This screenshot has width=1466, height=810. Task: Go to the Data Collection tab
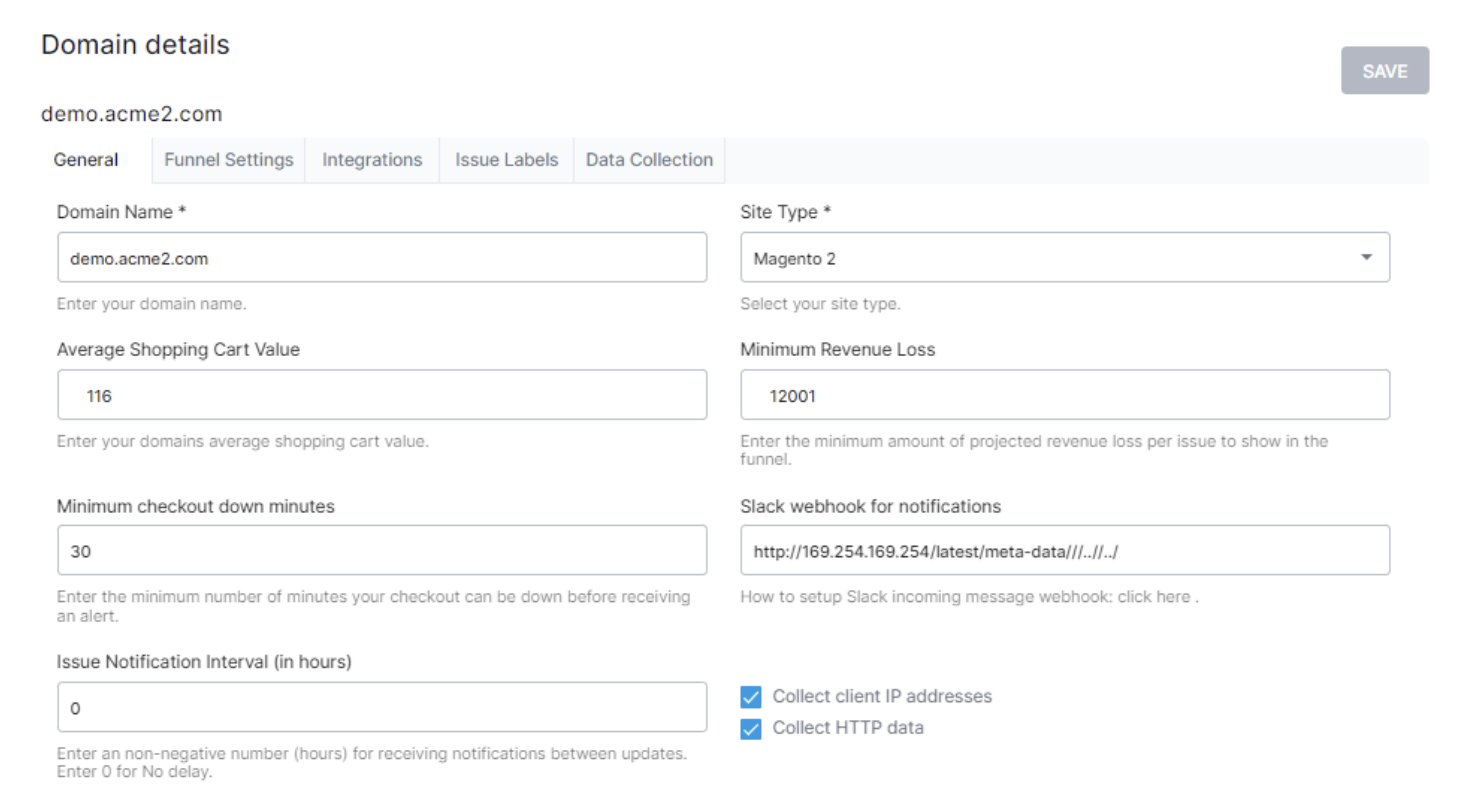click(649, 160)
